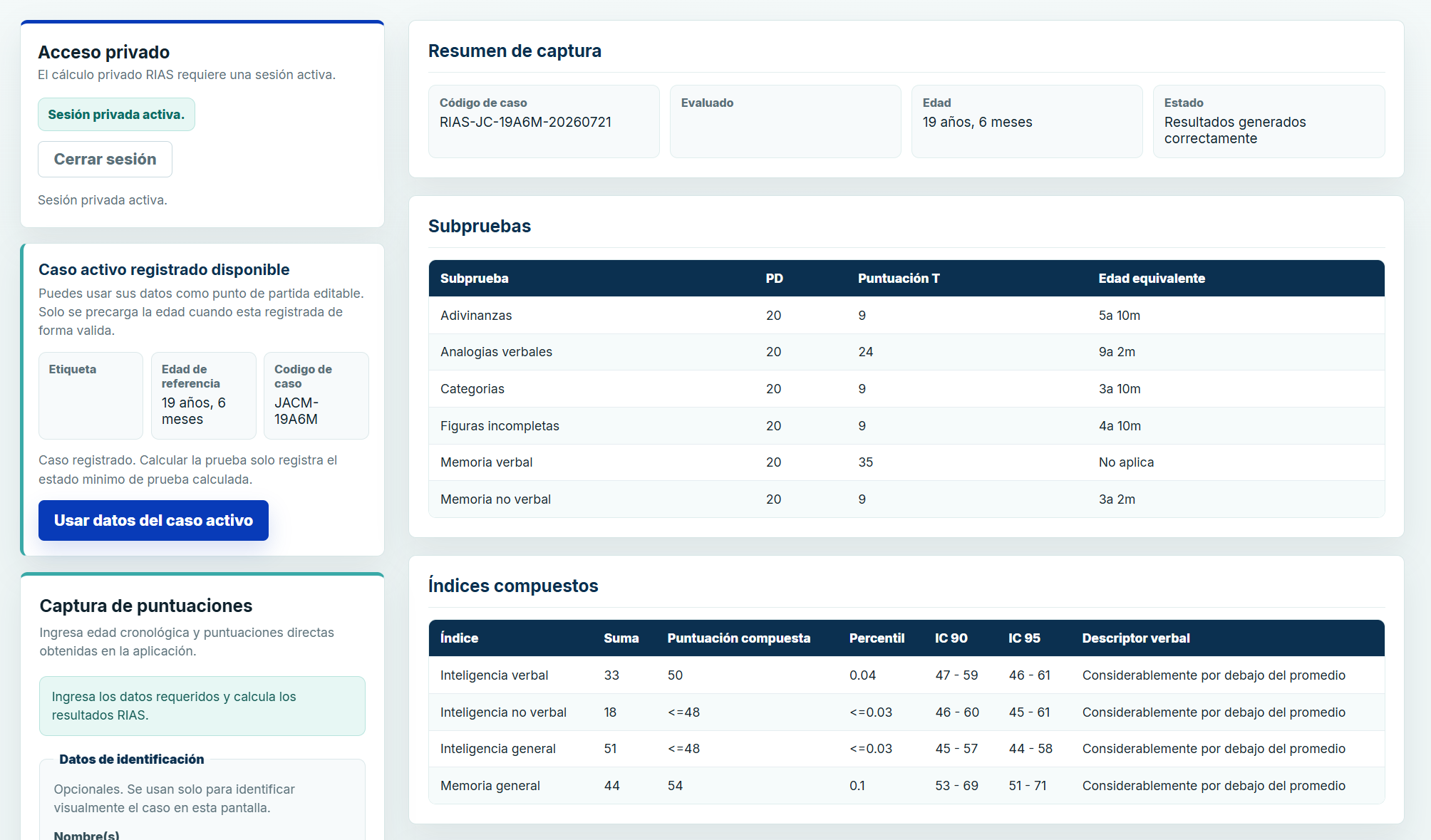Select the Memoria verbal row label
The height and width of the screenshot is (840, 1431).
[x=486, y=462]
